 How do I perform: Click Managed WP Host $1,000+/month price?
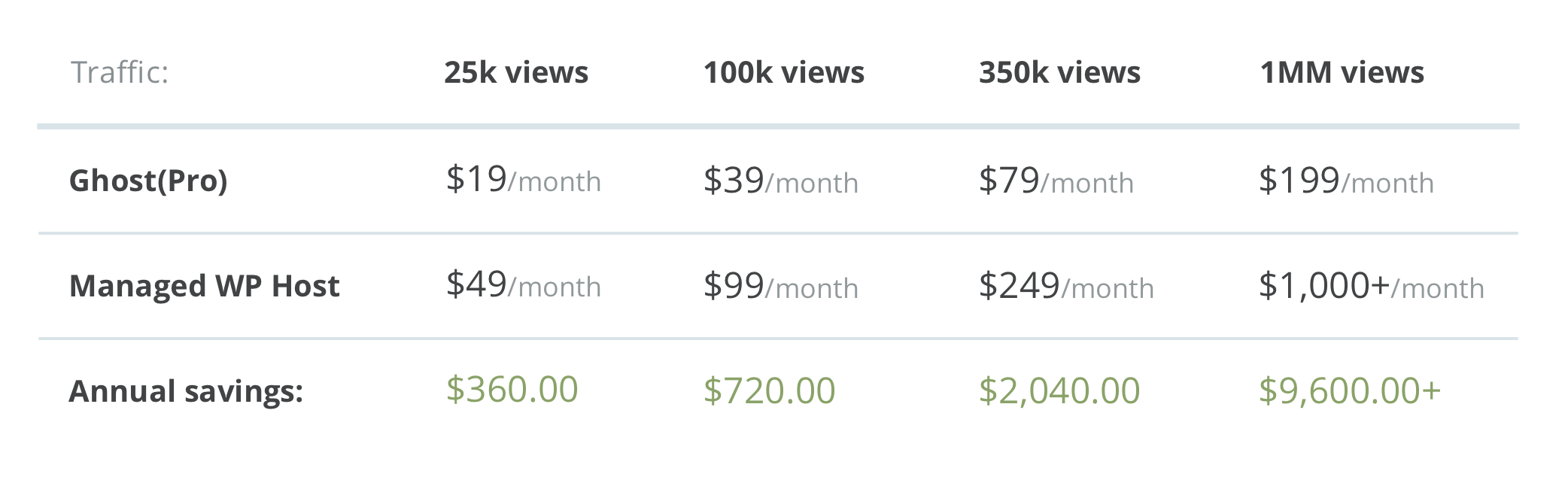[1372, 287]
